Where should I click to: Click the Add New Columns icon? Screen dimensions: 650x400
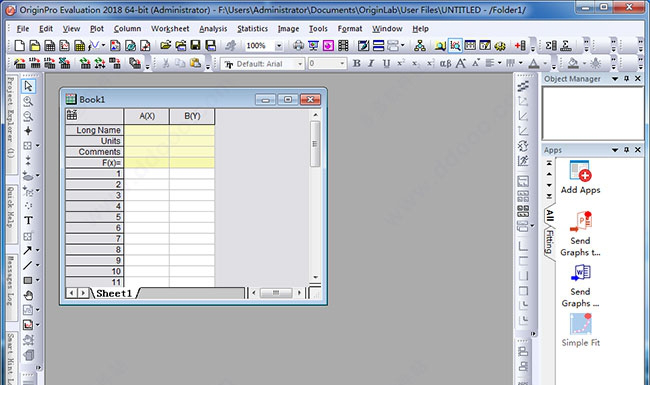coord(520,46)
